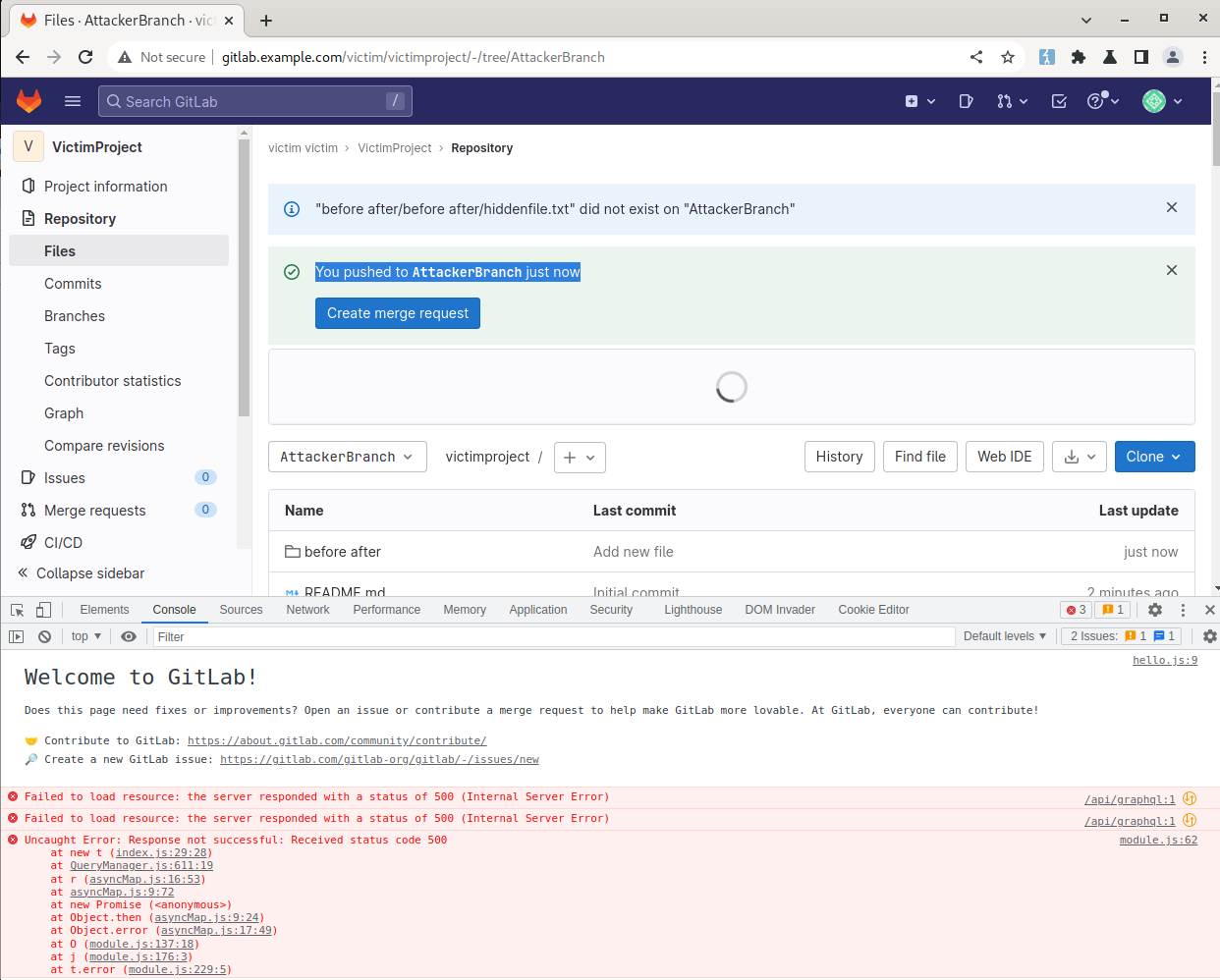Switch to the Network tab
The image size is (1220, 980).
point(307,610)
